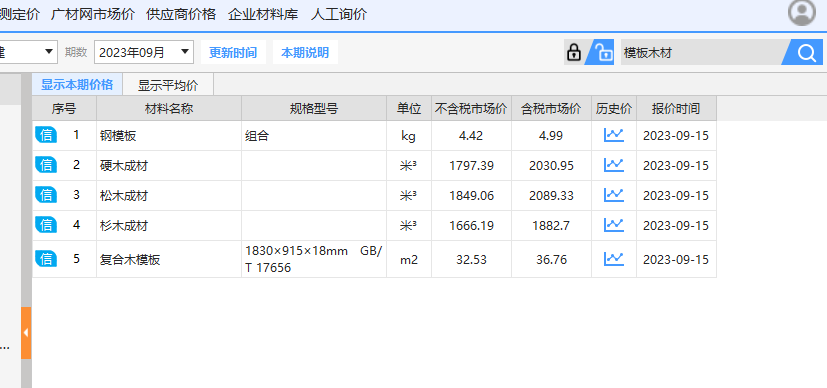Image resolution: width=827 pixels, height=388 pixels.
Task: Click the 规格型号 column header
Action: [314, 109]
